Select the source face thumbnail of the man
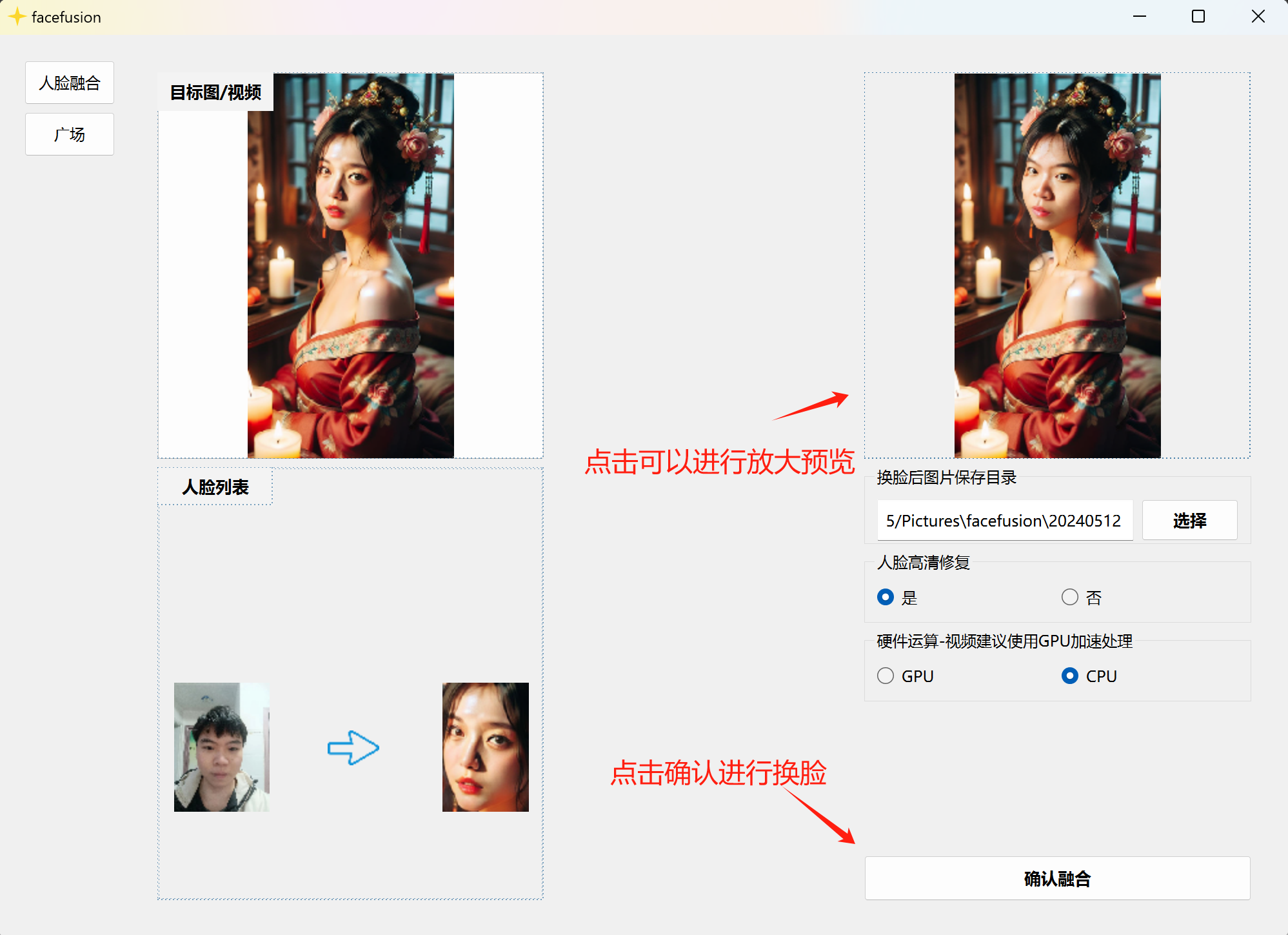This screenshot has height=935, width=1288. pyautogui.click(x=222, y=747)
